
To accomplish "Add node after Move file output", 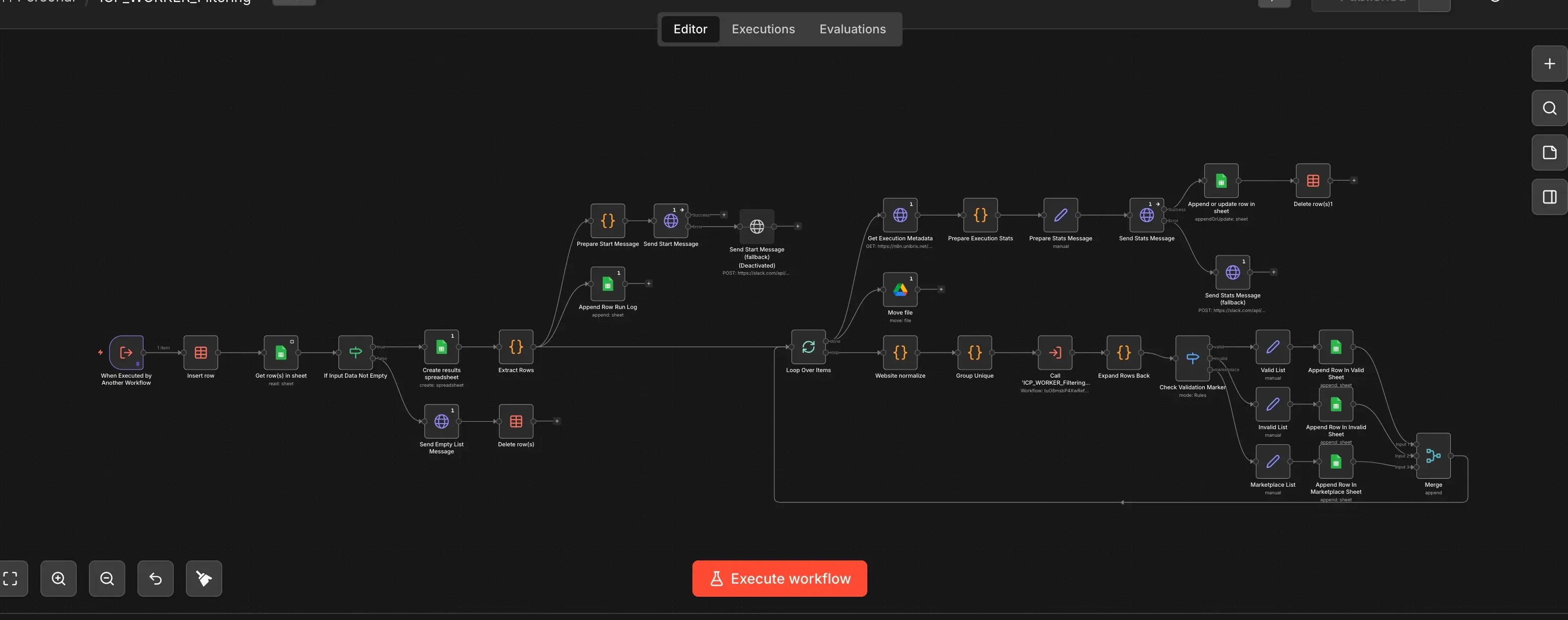I will click(x=941, y=290).
